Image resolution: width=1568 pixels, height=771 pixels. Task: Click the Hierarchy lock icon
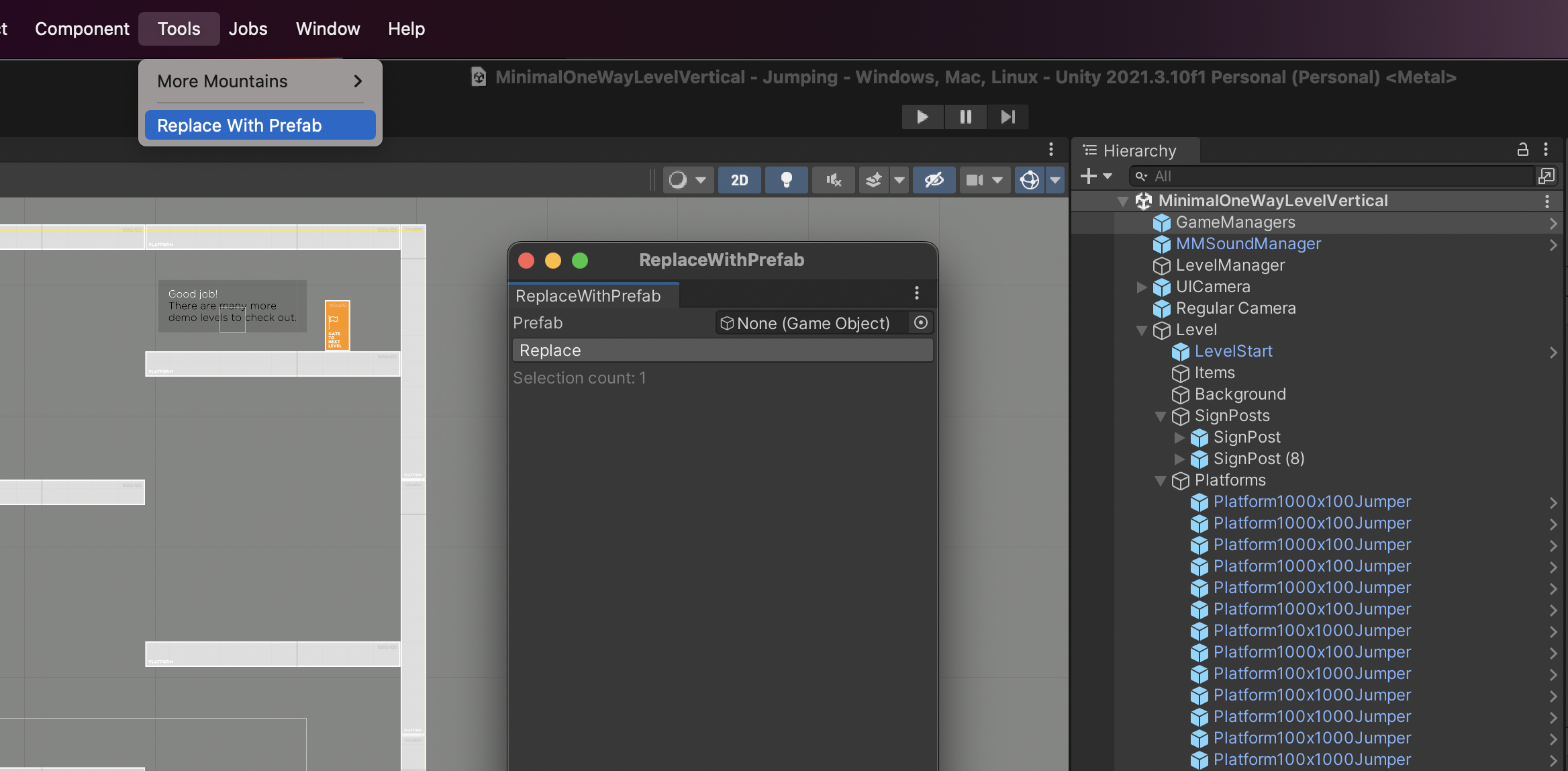[x=1523, y=150]
